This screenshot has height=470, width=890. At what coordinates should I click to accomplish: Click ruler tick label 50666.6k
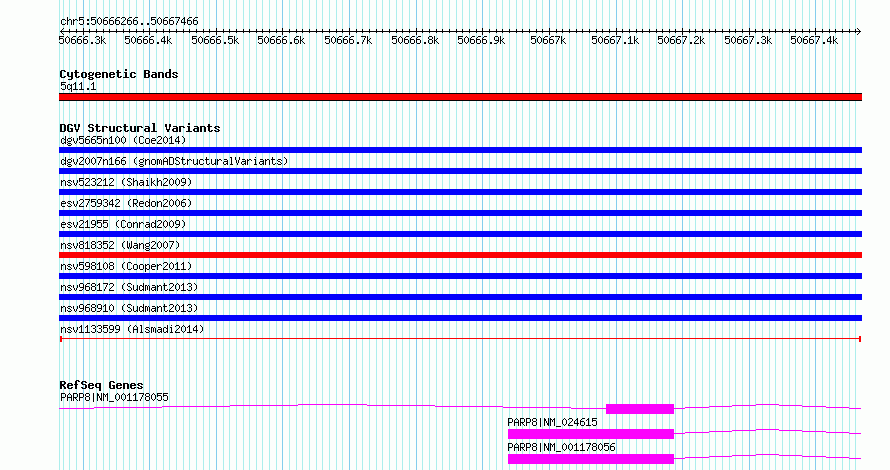click(281, 40)
